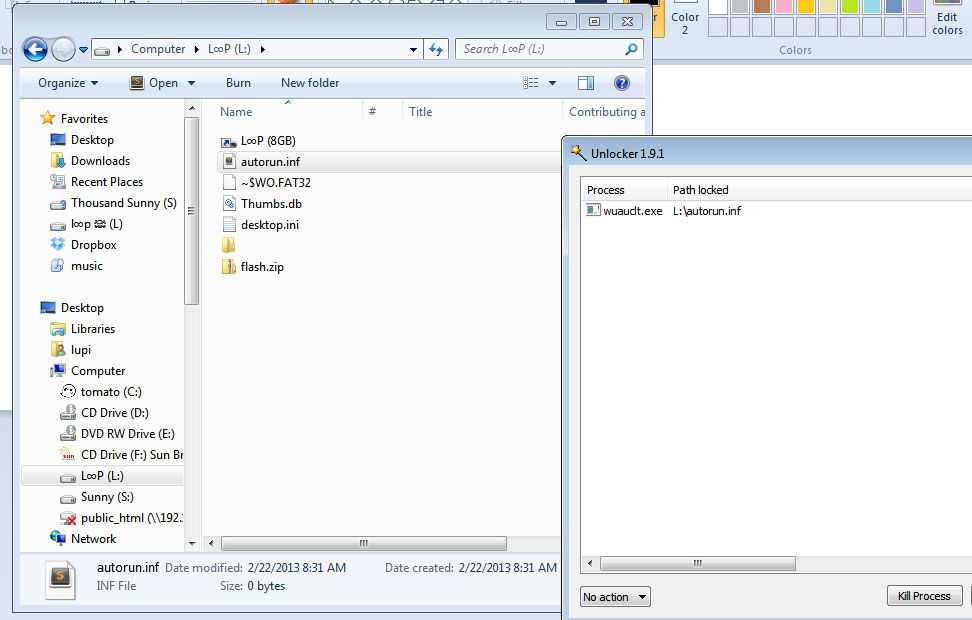This screenshot has width=972, height=620.
Task: Select the wuauclt.exe process entry
Action: (631, 211)
